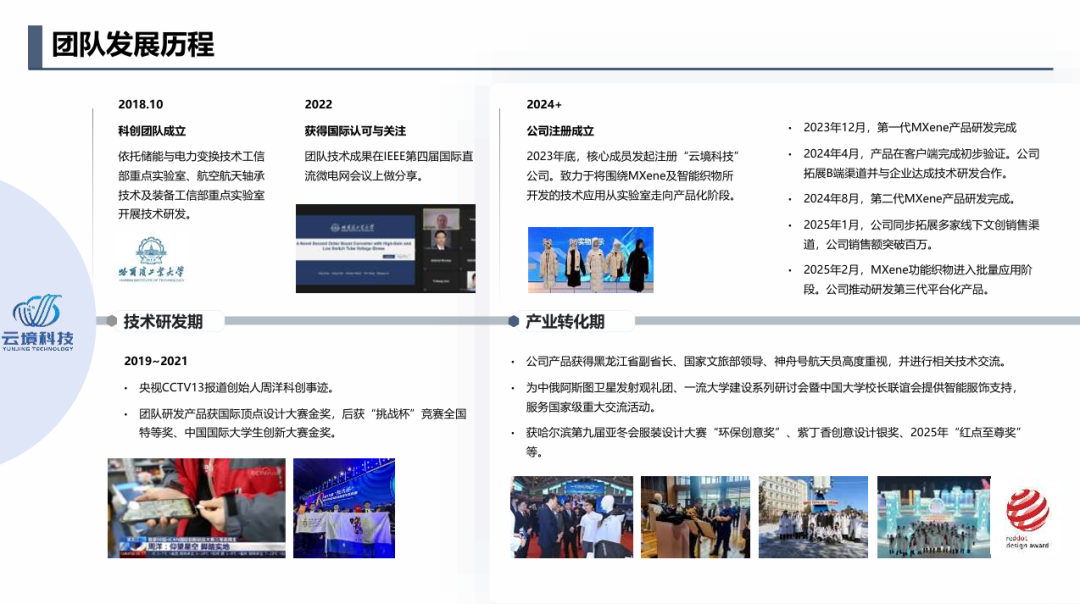Screen dimensions: 1080x604
Task: Click the 2022 date heading
Action: 318,104
